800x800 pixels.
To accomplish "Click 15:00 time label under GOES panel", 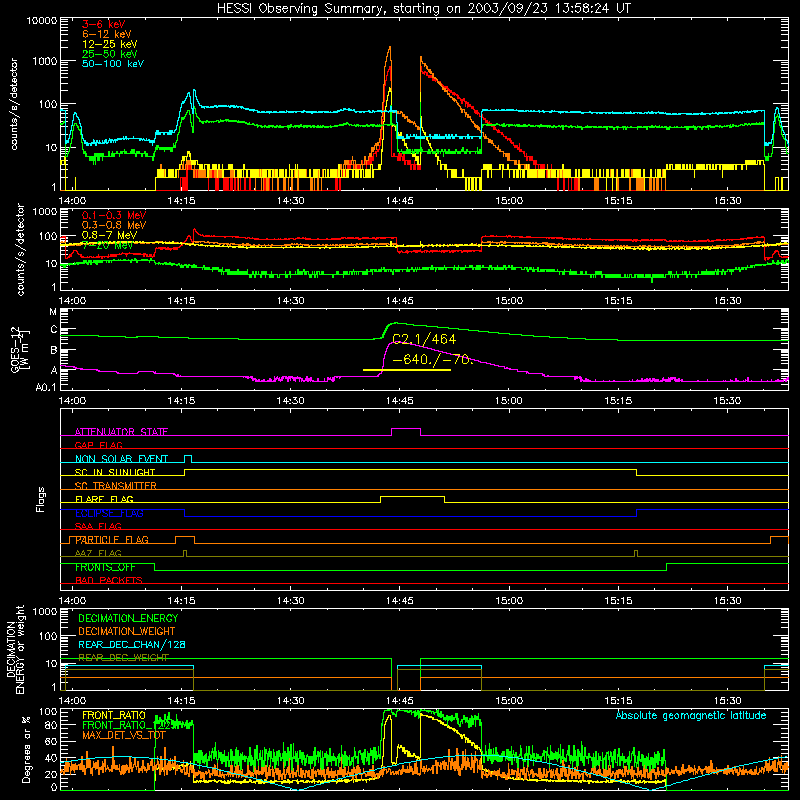I will click(509, 401).
